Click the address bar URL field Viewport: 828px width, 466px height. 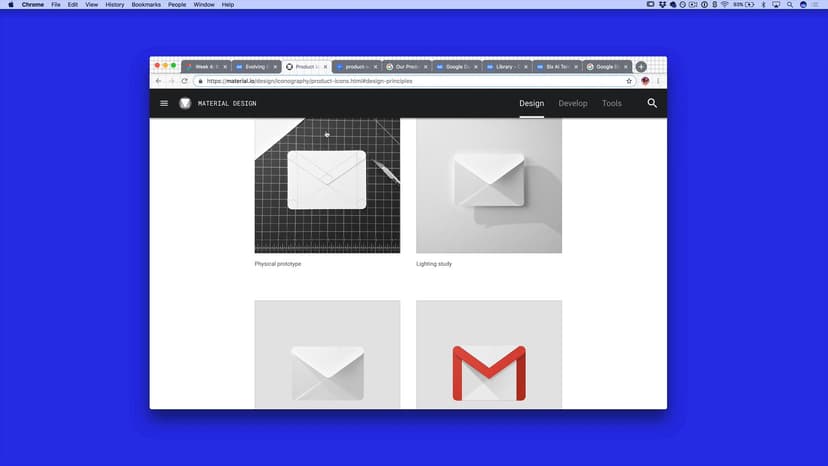[400, 81]
